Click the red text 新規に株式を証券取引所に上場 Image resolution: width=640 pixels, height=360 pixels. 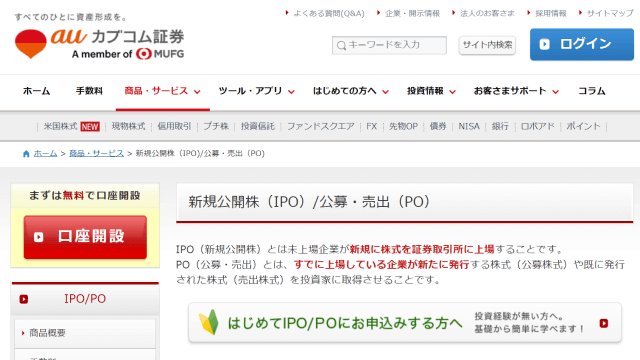422,249
